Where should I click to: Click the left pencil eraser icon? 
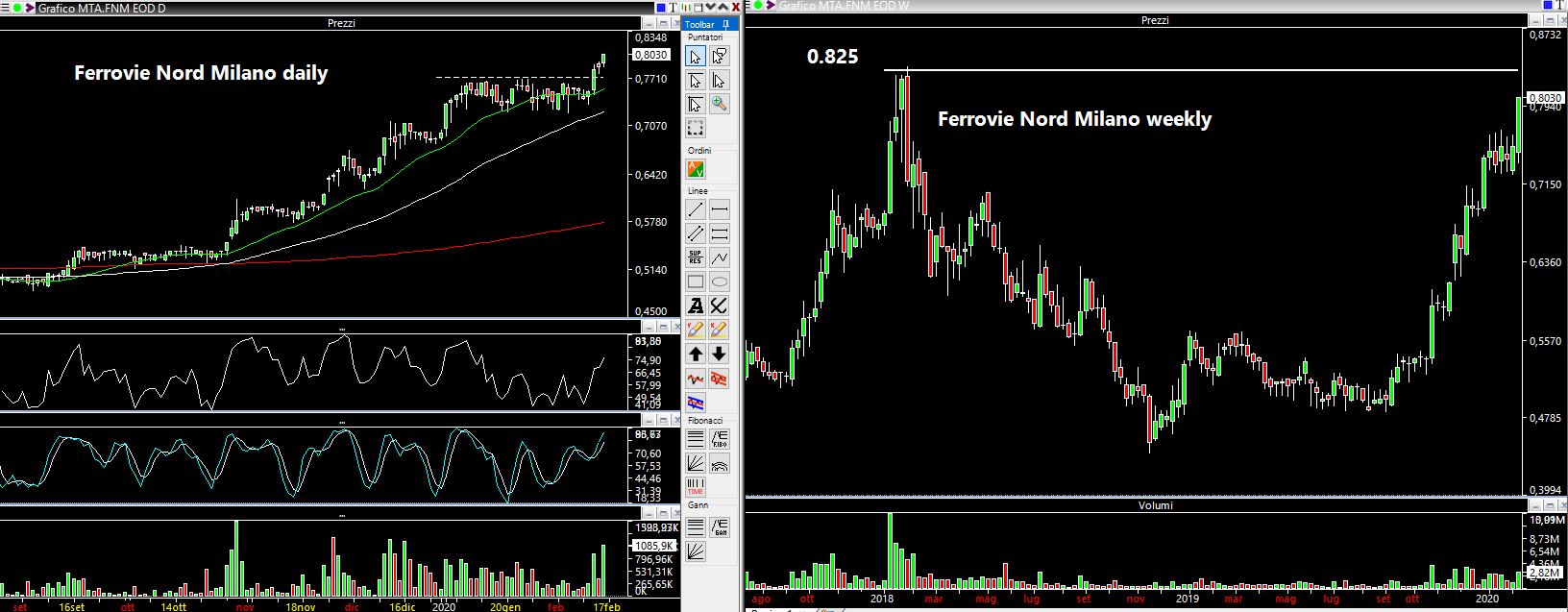click(696, 330)
